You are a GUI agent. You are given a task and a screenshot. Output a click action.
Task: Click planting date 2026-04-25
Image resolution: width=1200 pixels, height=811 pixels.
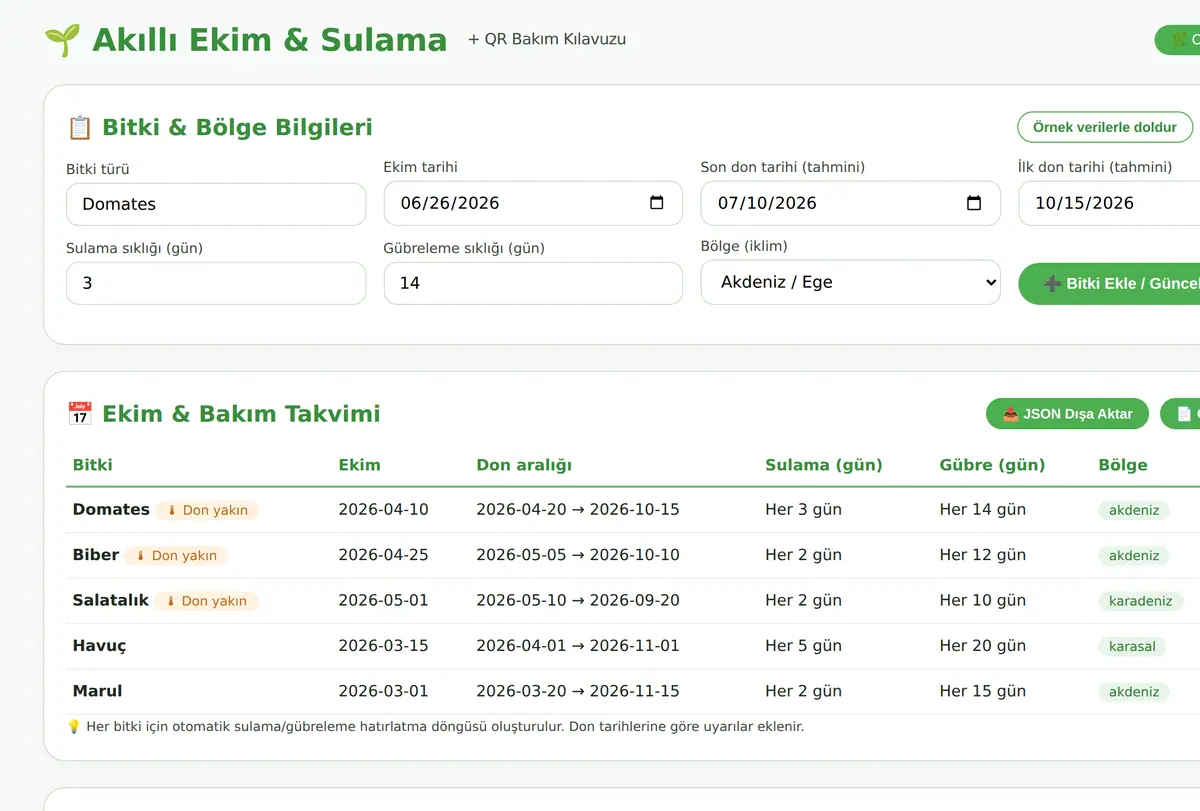tap(384, 555)
